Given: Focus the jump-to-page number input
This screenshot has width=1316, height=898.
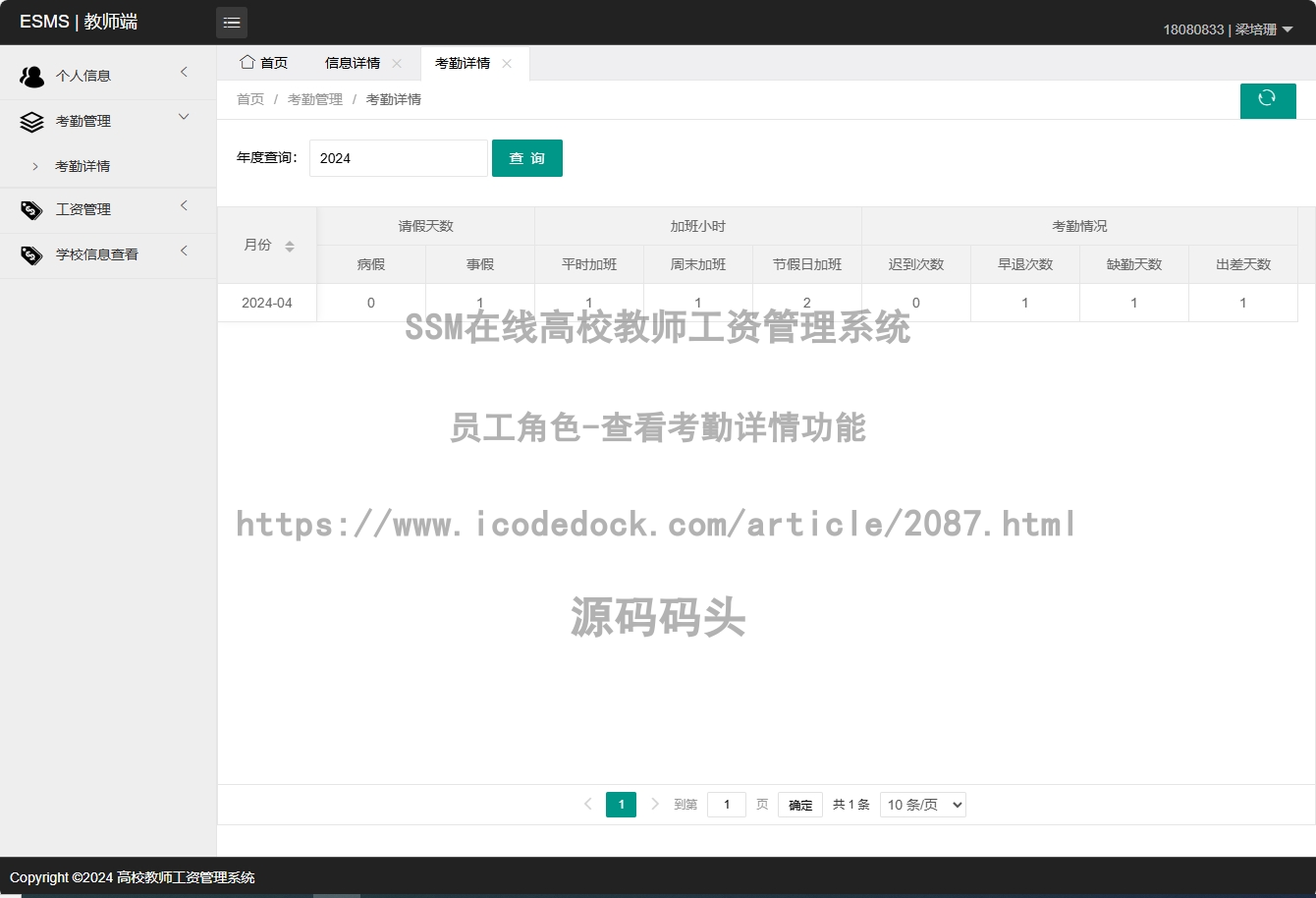Looking at the screenshot, I should [727, 805].
